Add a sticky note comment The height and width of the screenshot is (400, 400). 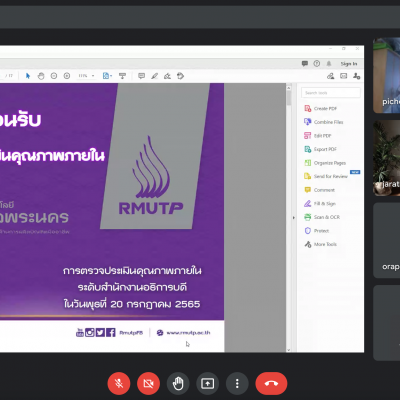pos(141,76)
